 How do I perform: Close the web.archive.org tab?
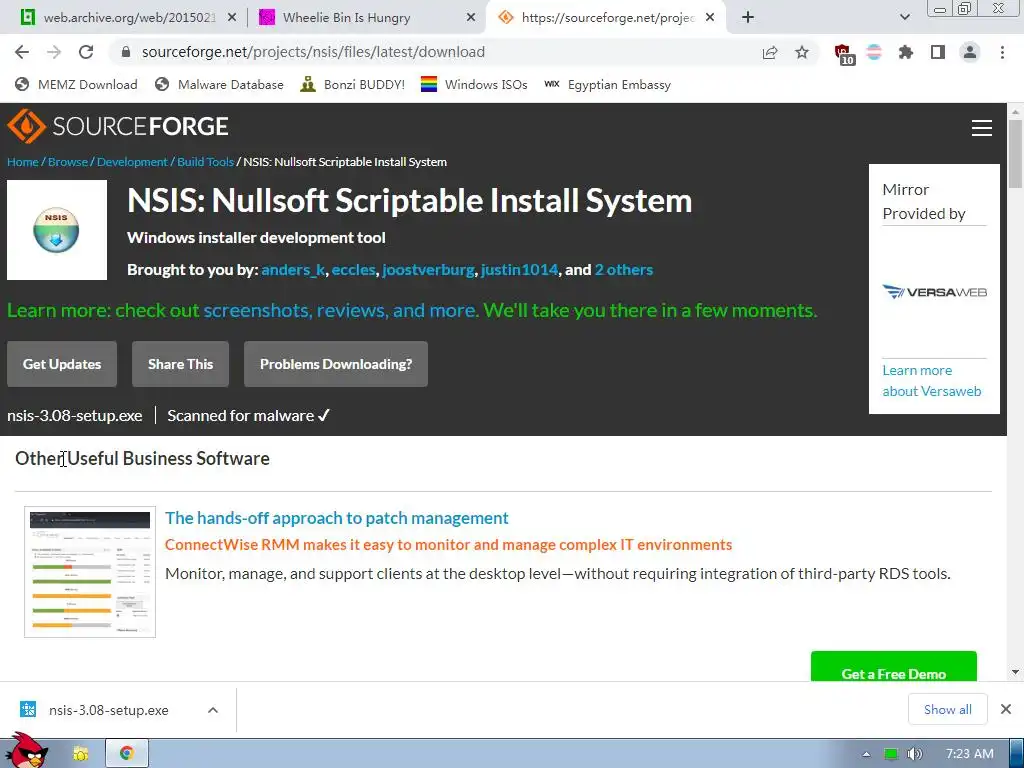(x=232, y=18)
